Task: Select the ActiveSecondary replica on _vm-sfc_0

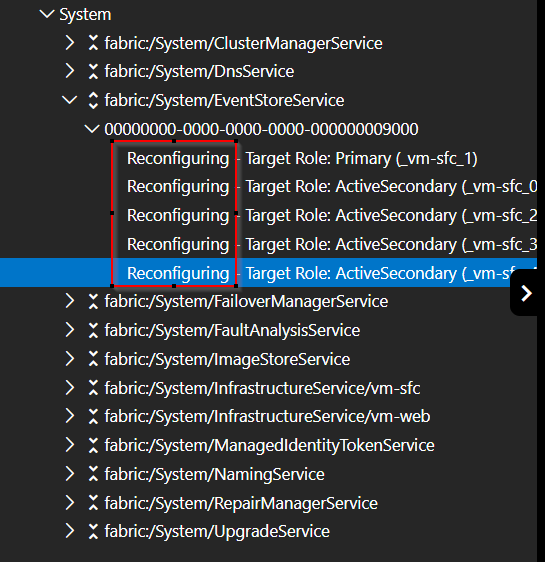Action: [x=332, y=186]
